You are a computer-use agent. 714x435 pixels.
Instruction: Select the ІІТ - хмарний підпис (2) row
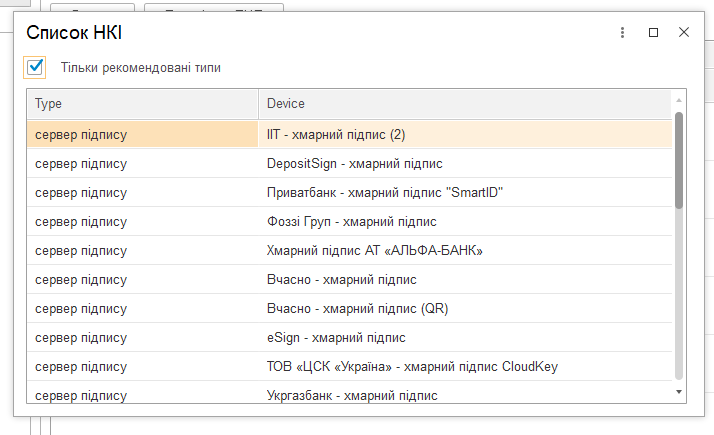tap(349, 134)
